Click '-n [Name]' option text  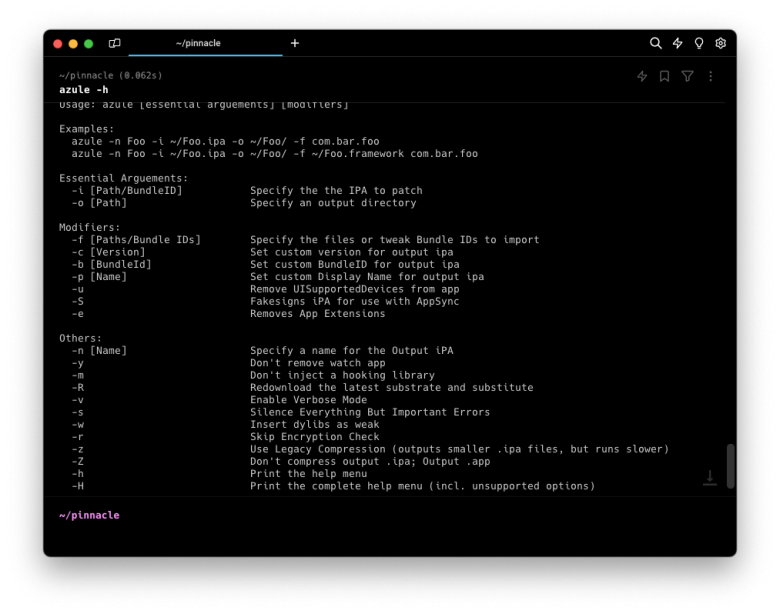tap(99, 351)
